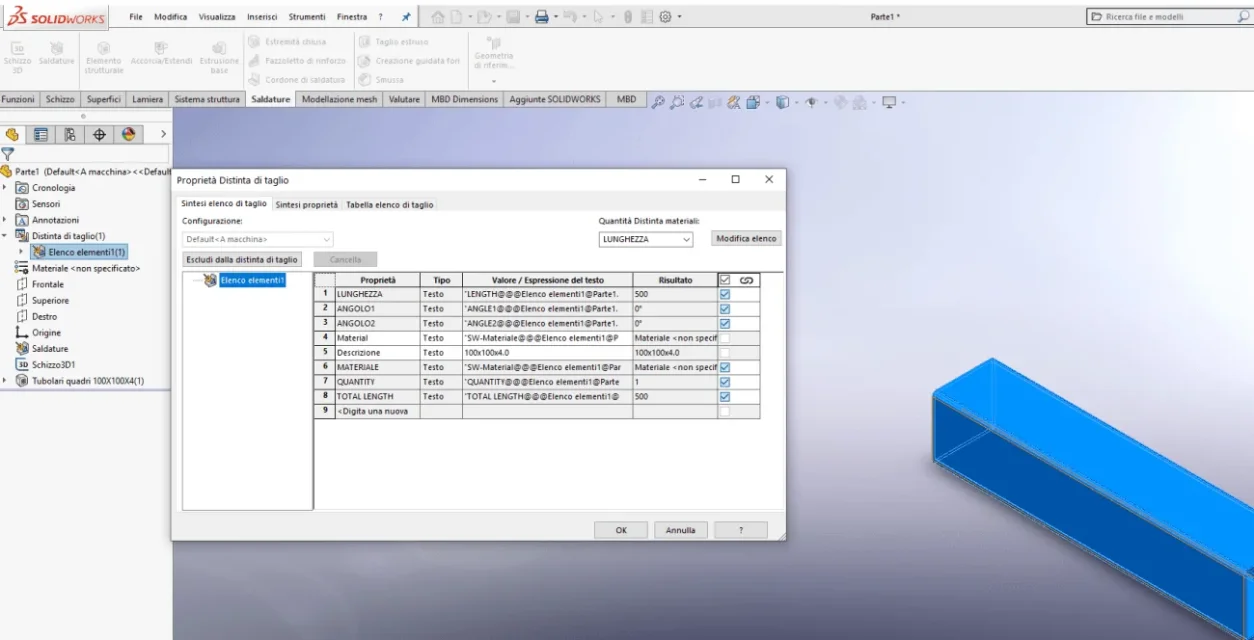Open the ConfigurationManager tab icon
Viewport: 1254px width, 640px height.
click(70, 134)
